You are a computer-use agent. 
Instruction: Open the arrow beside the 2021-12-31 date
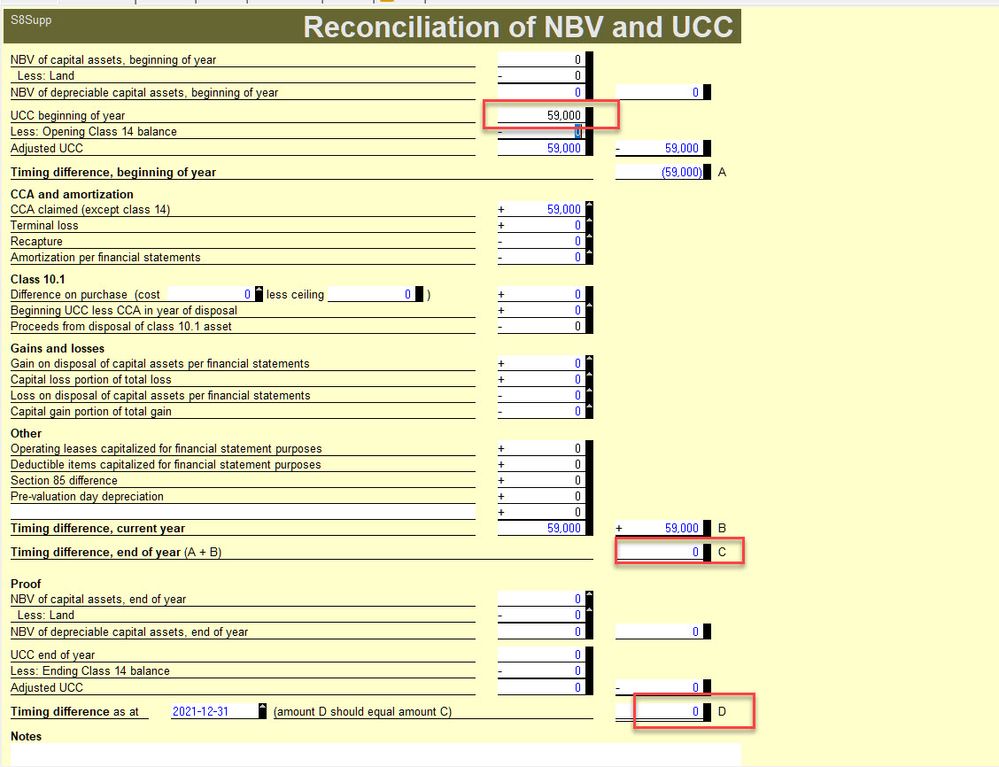(x=262, y=710)
